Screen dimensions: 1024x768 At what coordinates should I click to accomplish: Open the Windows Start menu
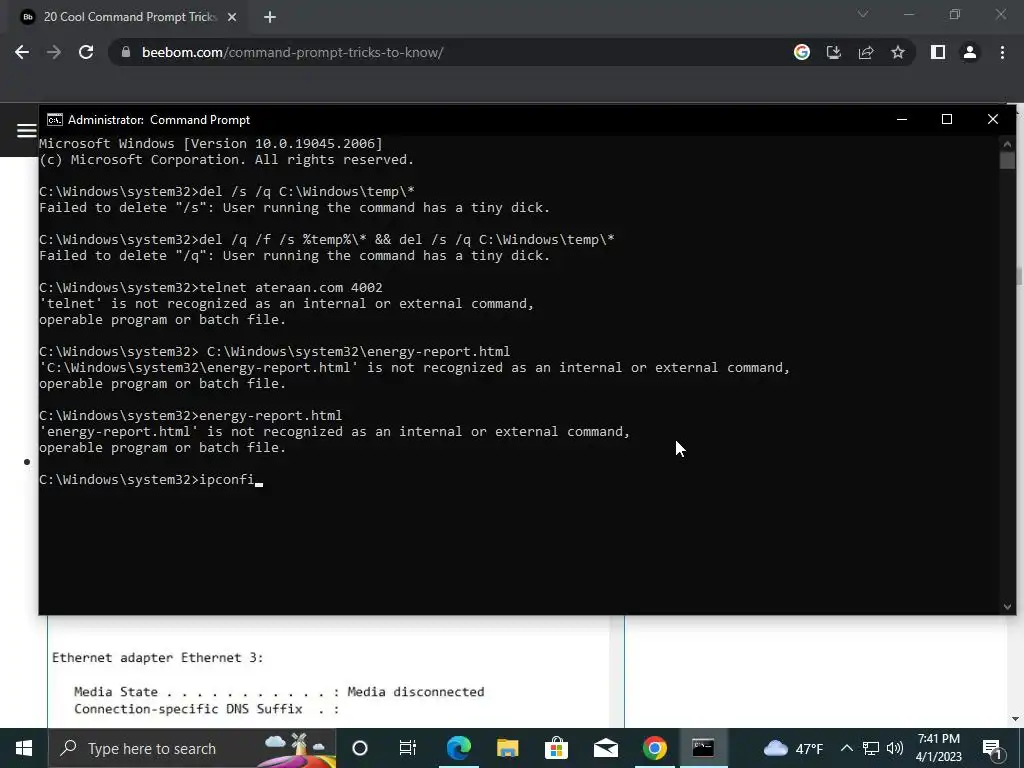[x=24, y=748]
